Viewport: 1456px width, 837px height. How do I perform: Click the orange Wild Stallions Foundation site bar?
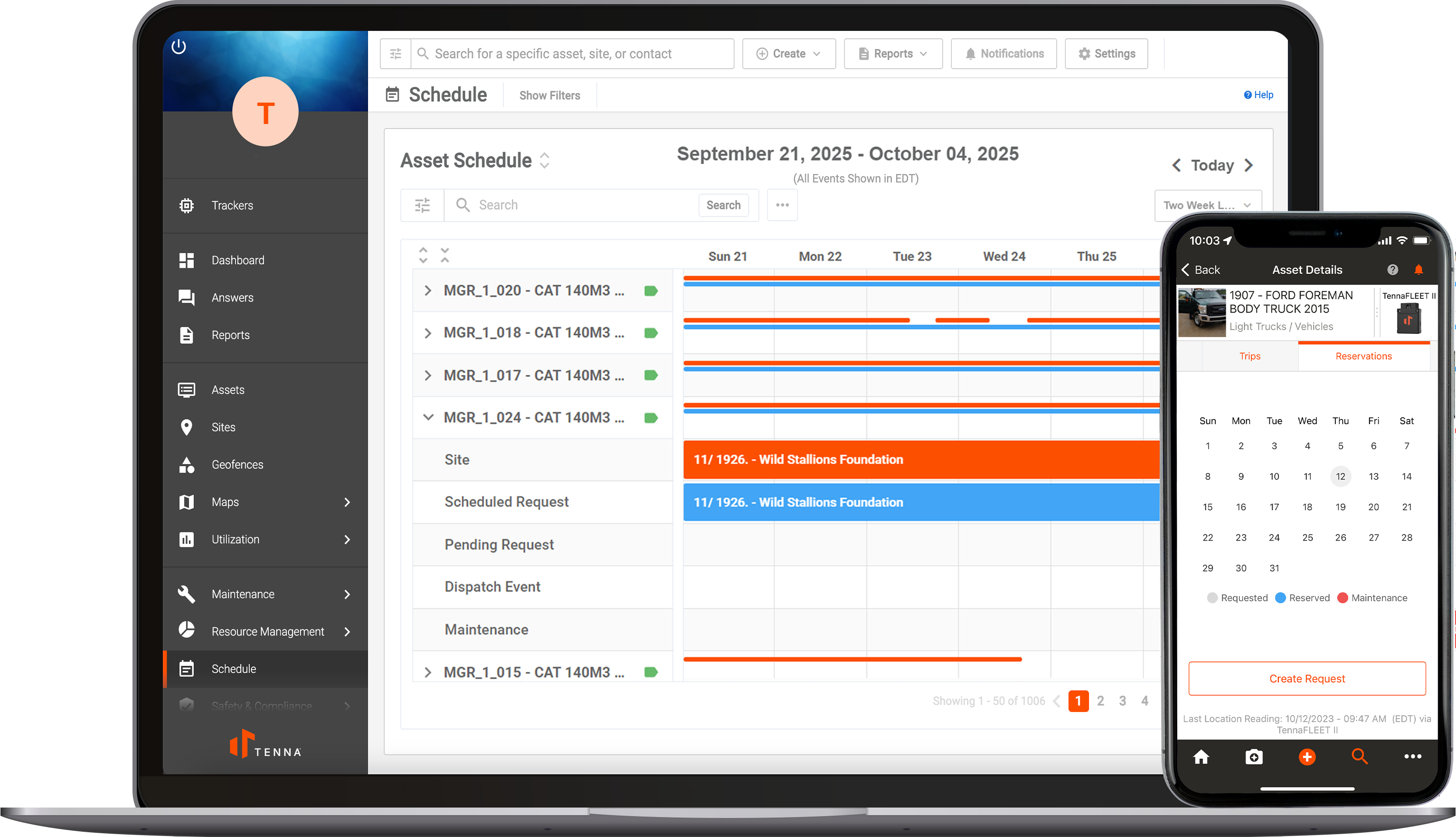click(919, 459)
